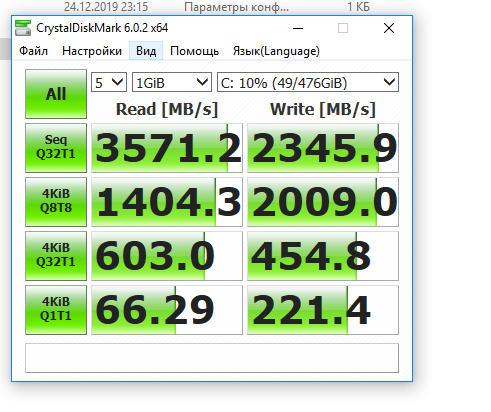Click the 4KiB Q32T1 write result 454.8
Viewport: 491px width, 412px height.
pyautogui.click(x=323, y=256)
